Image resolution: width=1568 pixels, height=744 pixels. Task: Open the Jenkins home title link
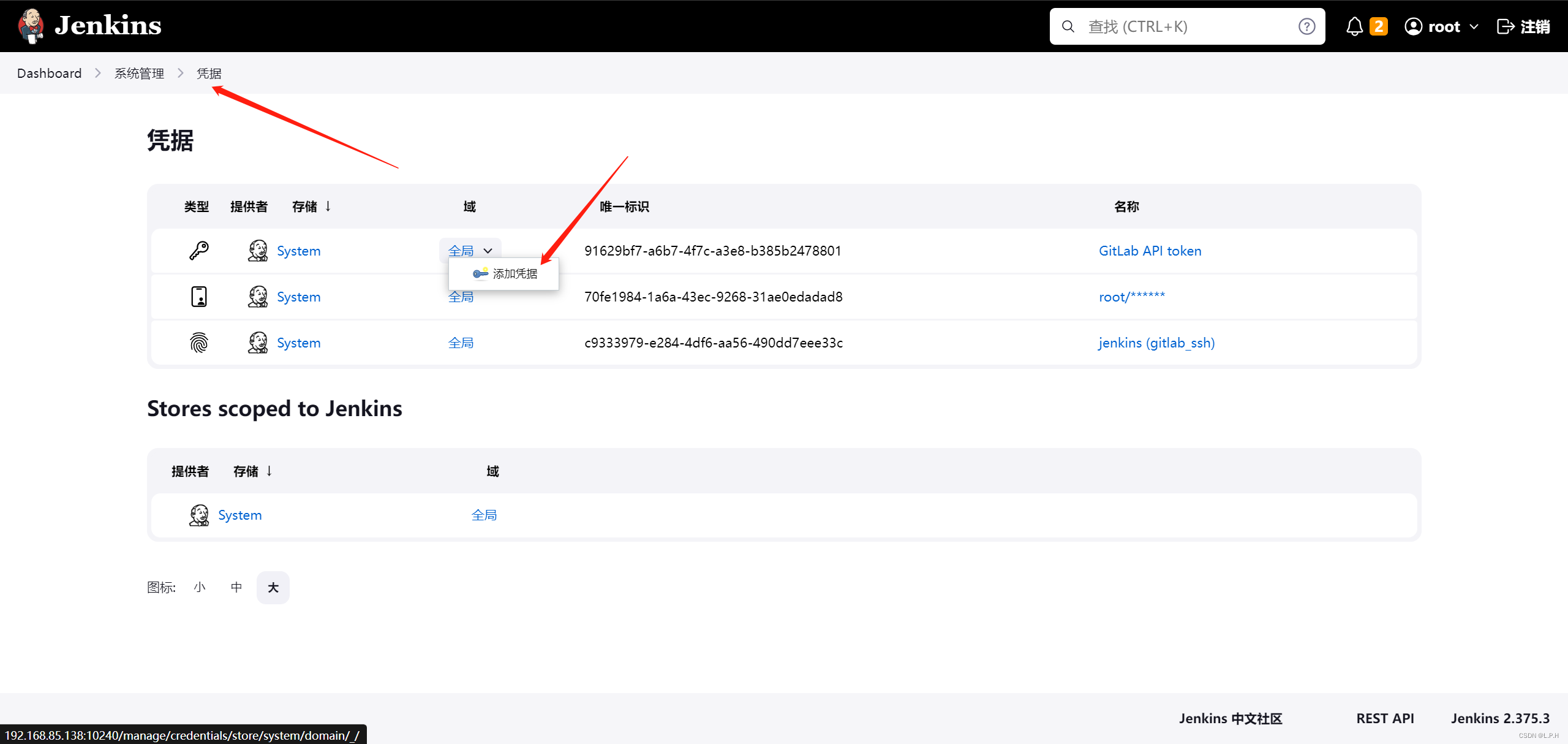108,26
